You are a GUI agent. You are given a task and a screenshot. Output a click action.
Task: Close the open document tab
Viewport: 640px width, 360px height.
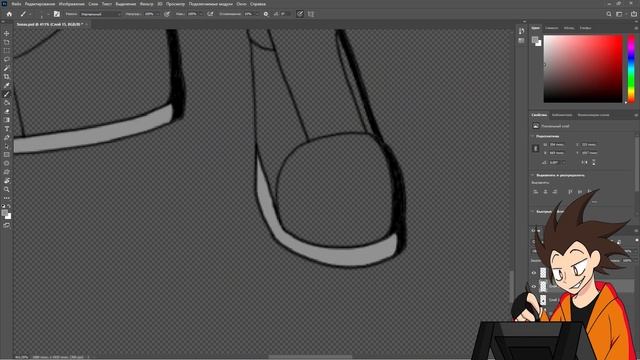[x=87, y=24]
